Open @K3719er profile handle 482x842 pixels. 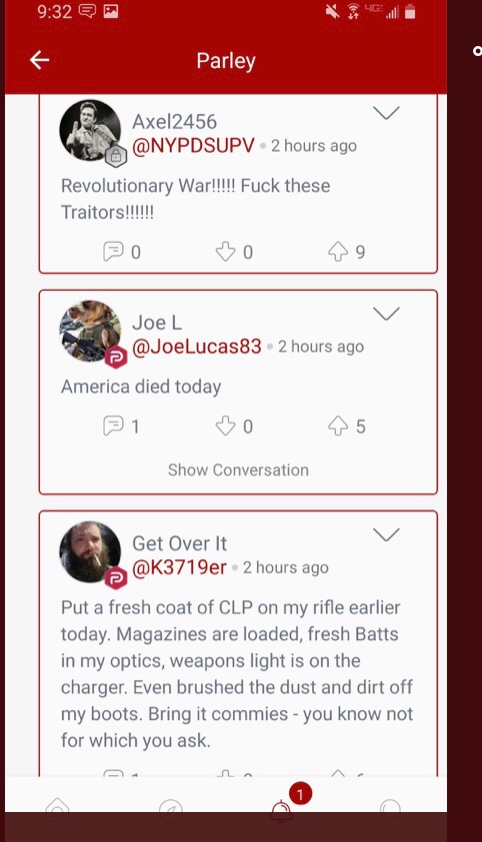179,568
